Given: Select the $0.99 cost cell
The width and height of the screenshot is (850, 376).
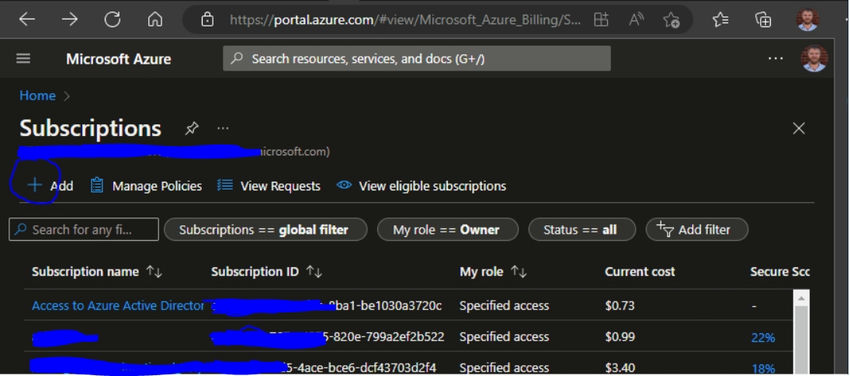Looking at the screenshot, I should (x=620, y=337).
